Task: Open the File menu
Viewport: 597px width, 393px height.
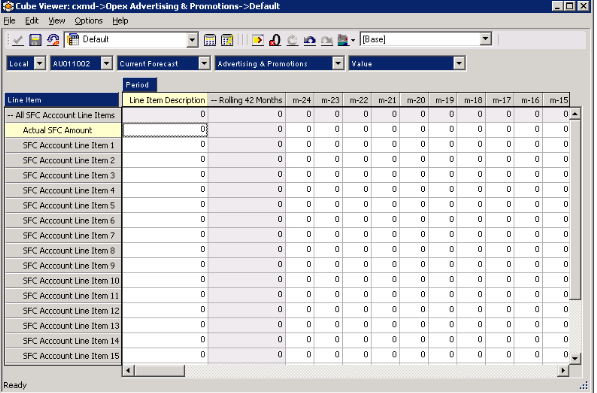Action: [x=9, y=21]
